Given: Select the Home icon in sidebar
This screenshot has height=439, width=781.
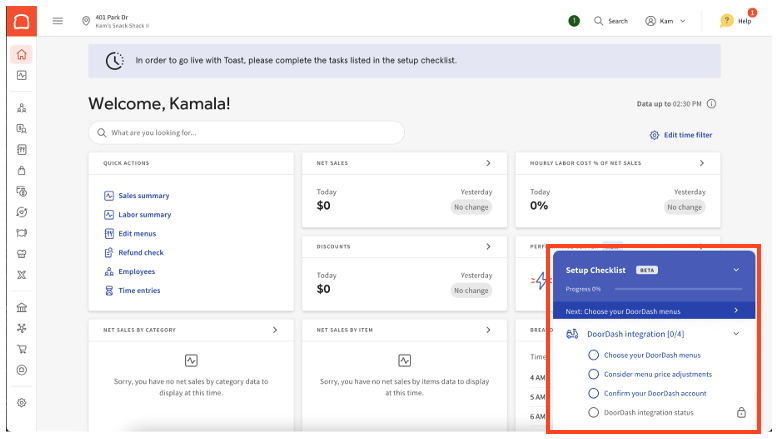Looking at the screenshot, I should point(22,54).
